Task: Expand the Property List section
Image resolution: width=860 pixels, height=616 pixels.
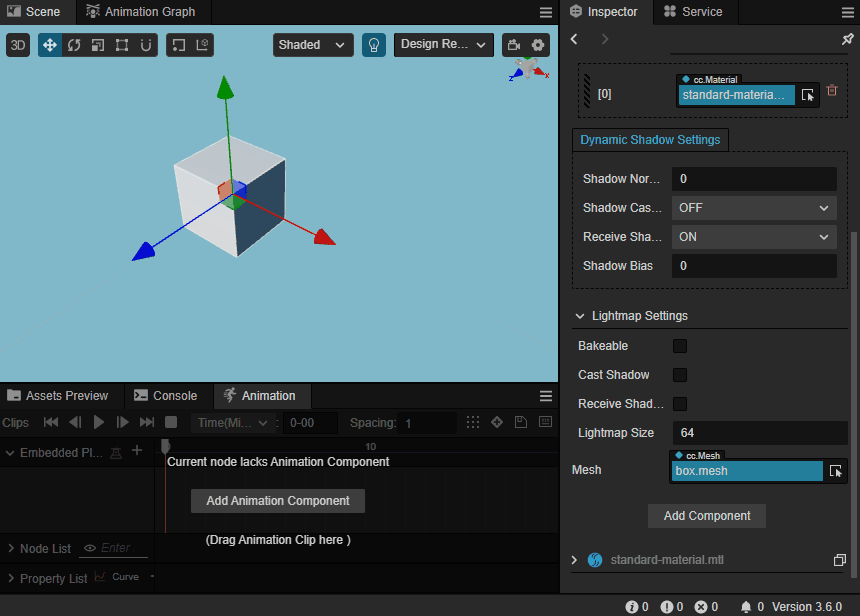Action: (11, 579)
